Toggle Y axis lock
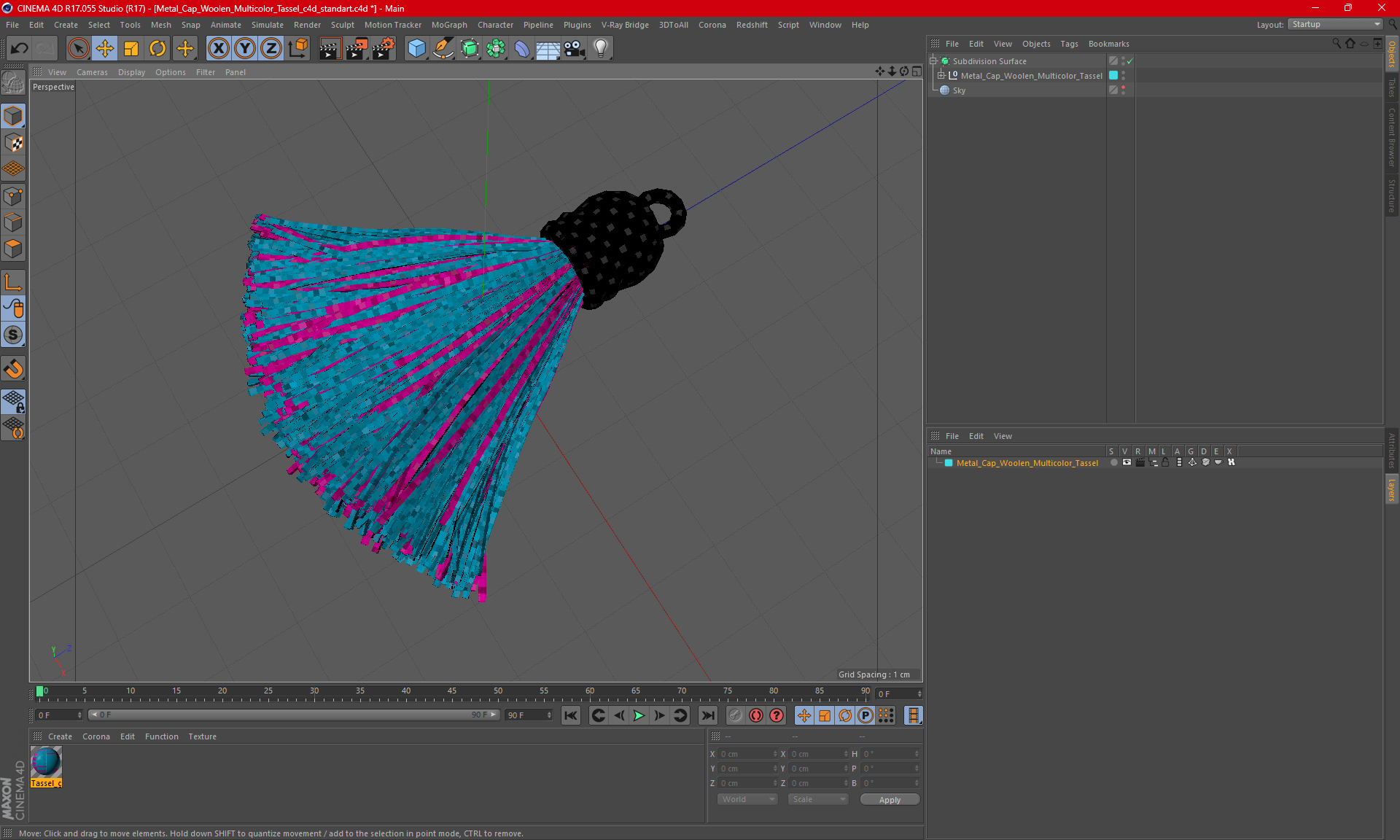This screenshot has height=840, width=1400. coord(244,49)
